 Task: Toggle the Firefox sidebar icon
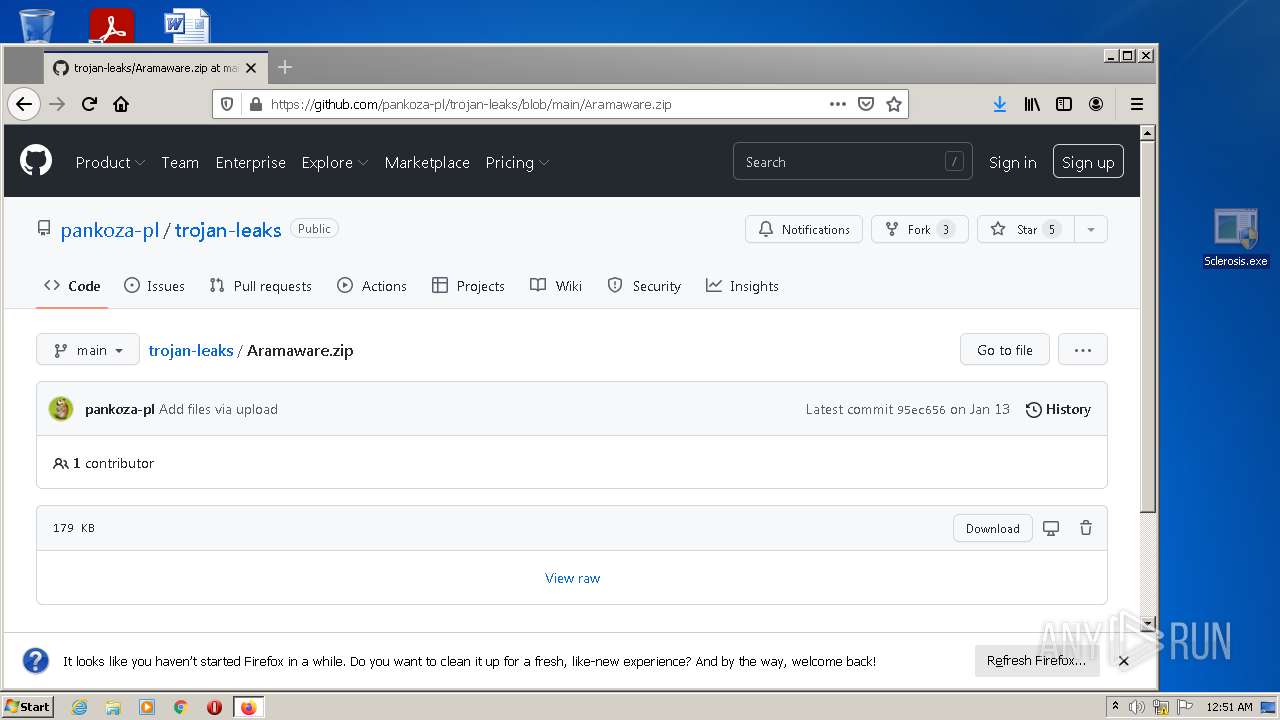(1064, 104)
